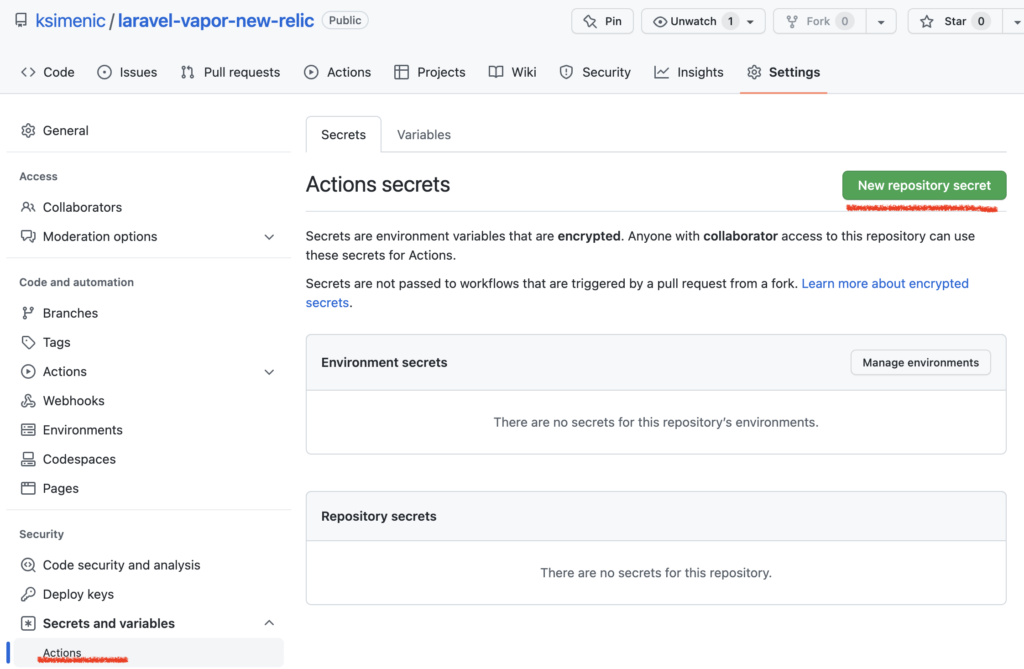Click the Manage environments button
The height and width of the screenshot is (669, 1024).
click(x=920, y=363)
